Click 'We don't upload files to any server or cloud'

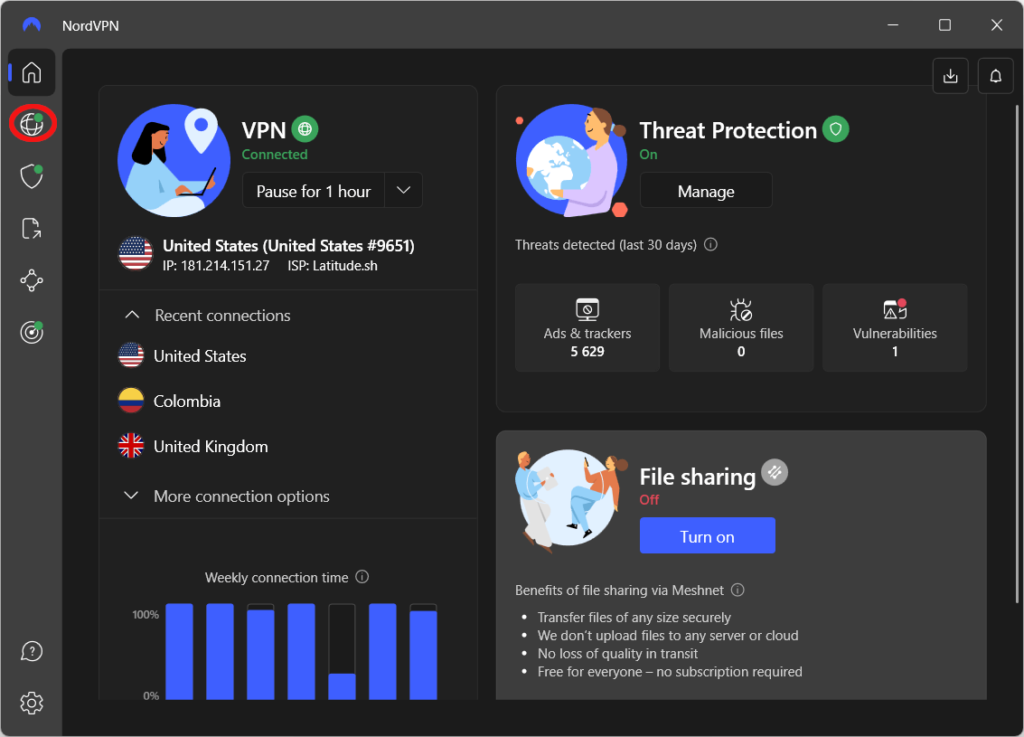pos(667,635)
